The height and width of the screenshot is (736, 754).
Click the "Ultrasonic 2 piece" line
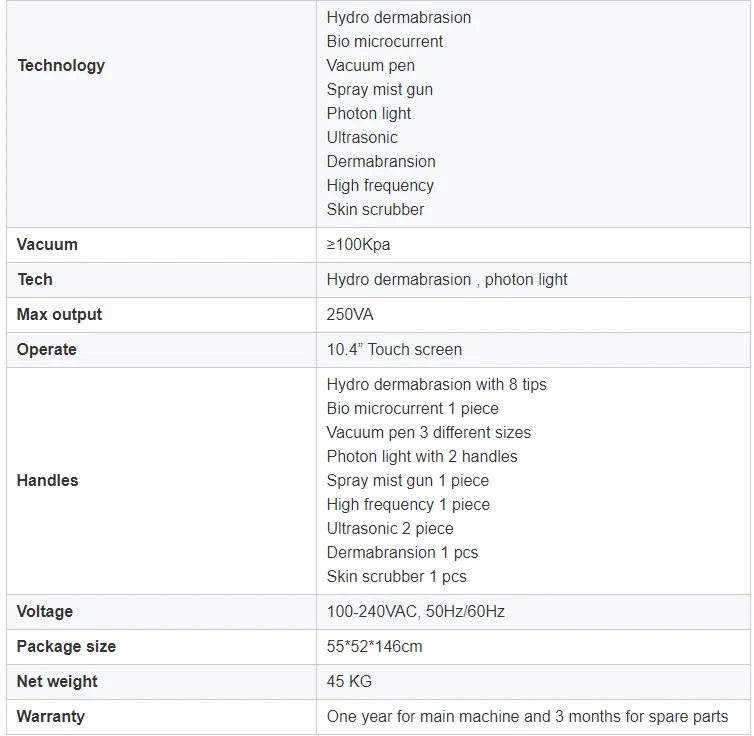coord(390,529)
